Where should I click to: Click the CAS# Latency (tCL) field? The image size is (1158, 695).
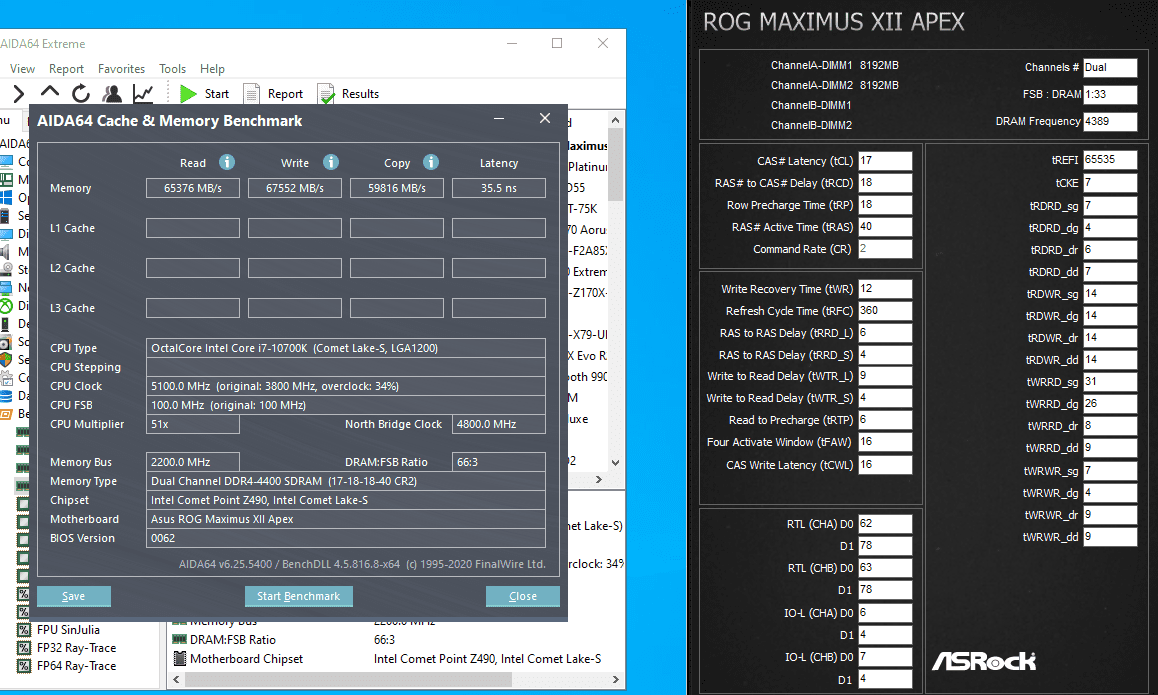pos(885,161)
